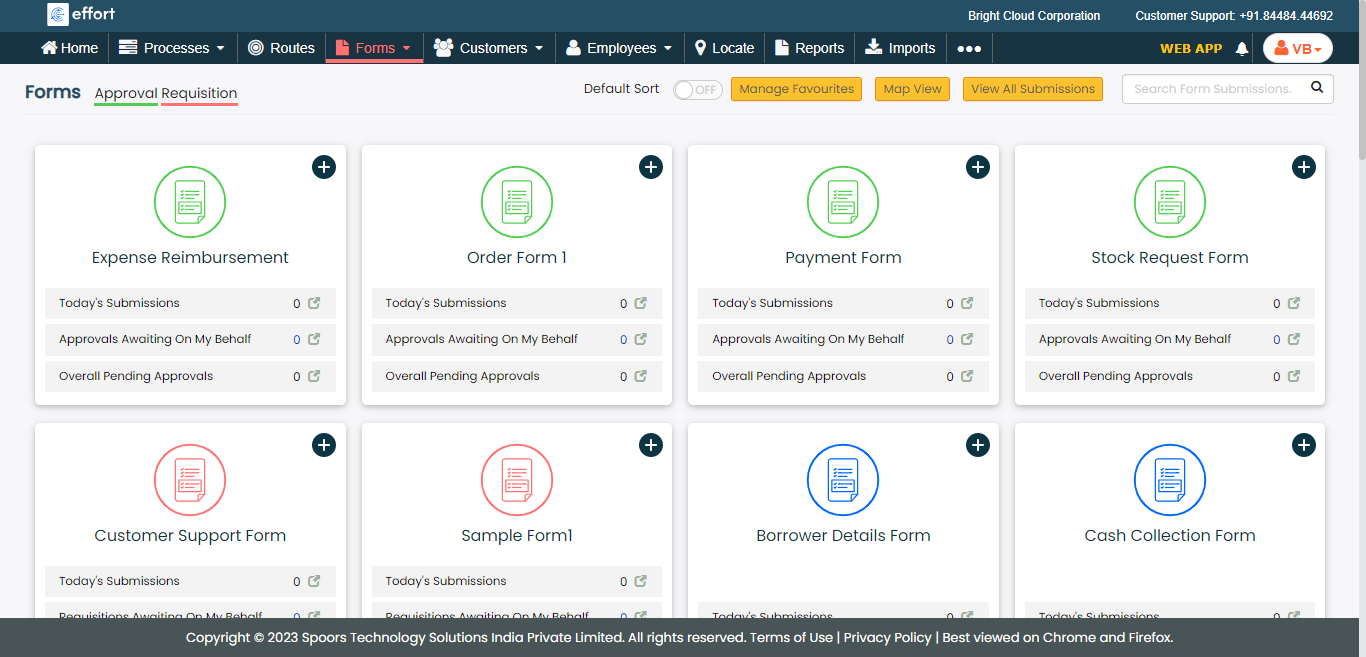Click the Borrower Details Form blue icon

(x=842, y=480)
